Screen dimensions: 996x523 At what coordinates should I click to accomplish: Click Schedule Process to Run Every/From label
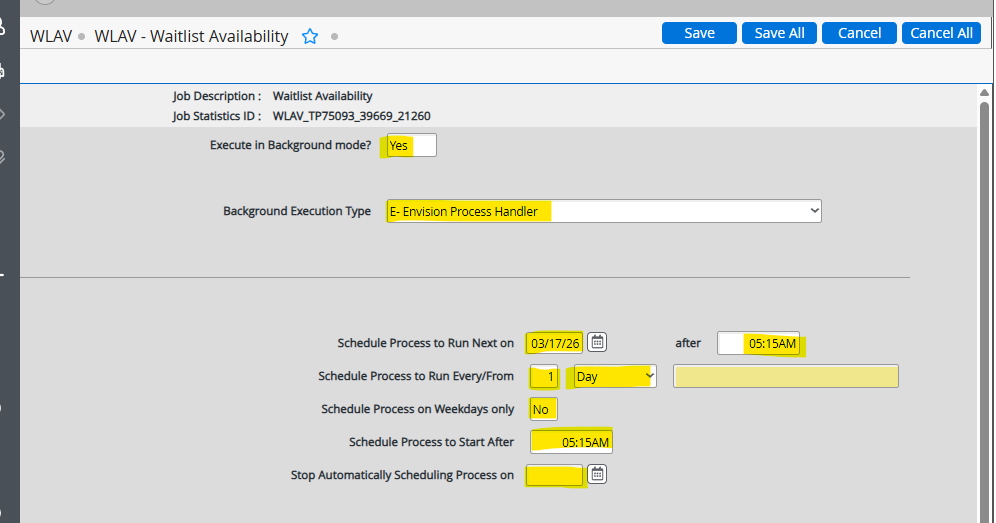tap(416, 376)
